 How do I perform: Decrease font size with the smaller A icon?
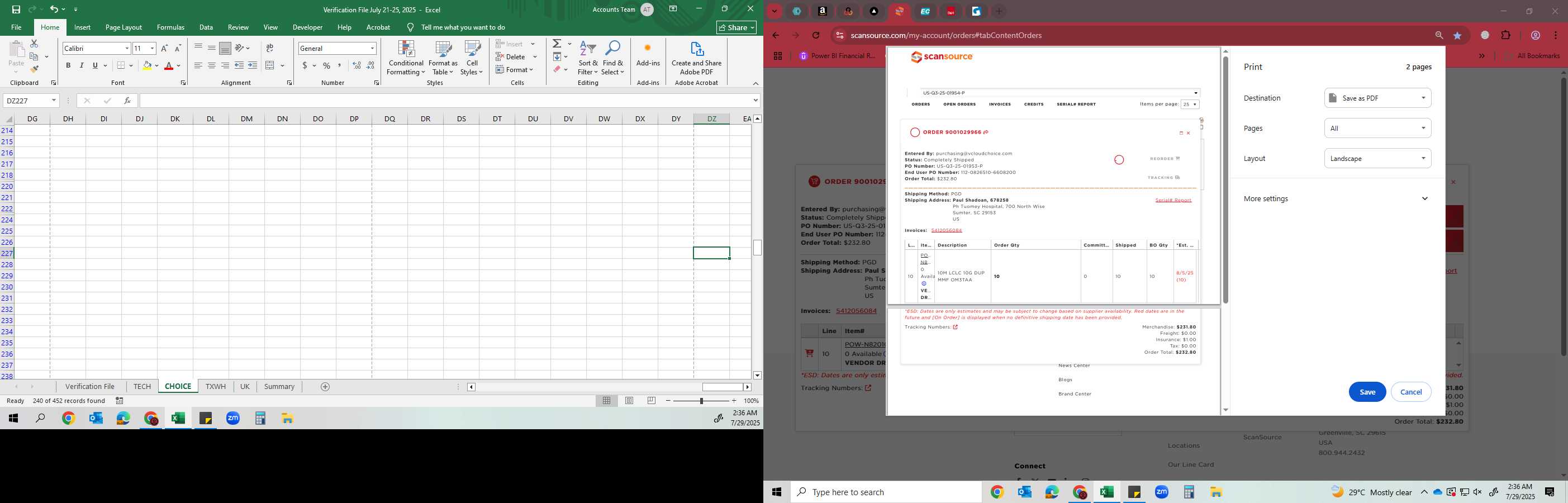(178, 48)
